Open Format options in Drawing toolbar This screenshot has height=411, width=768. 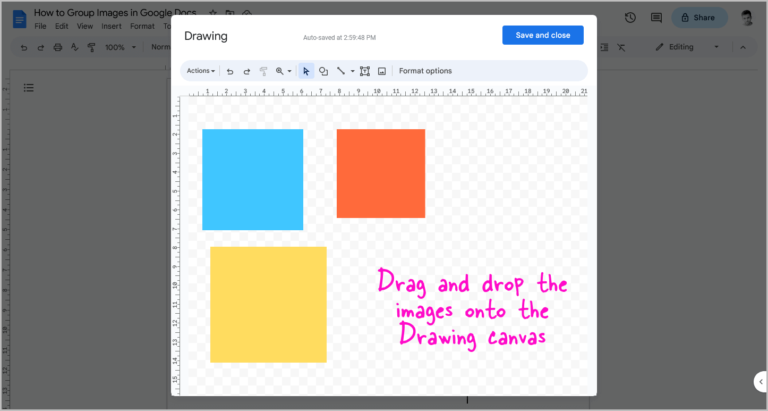[425, 71]
